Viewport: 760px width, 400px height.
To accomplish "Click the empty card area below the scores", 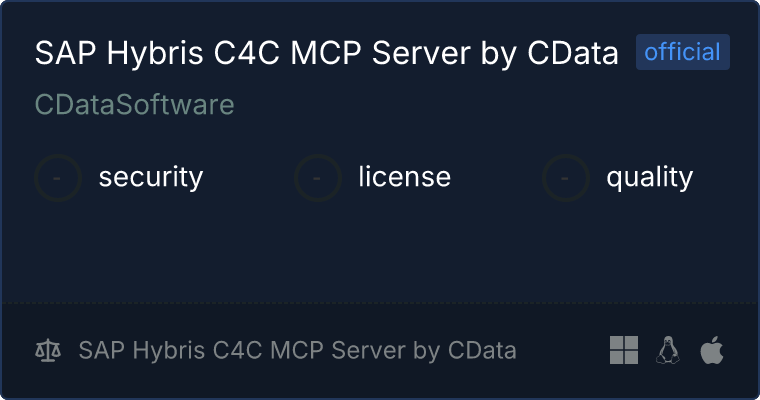I will [x=380, y=252].
